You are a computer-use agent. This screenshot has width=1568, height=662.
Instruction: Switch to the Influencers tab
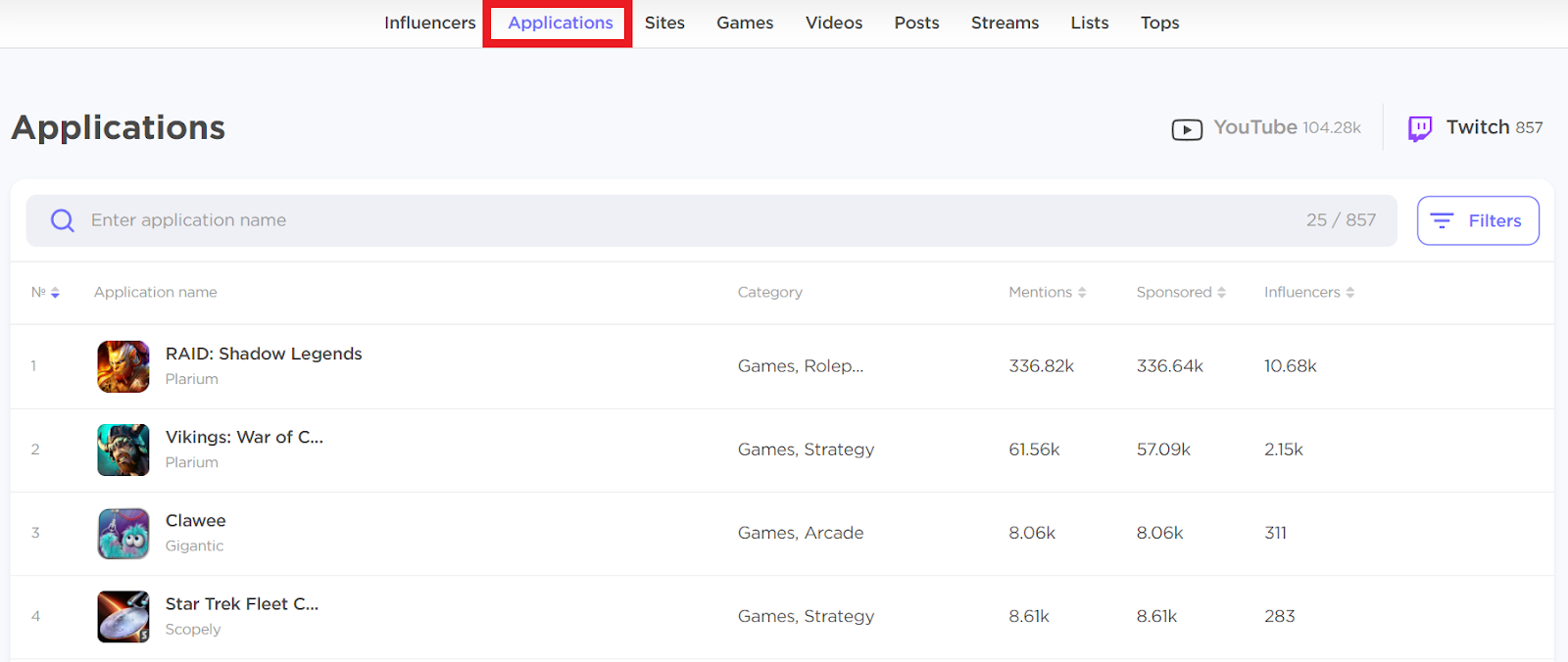(429, 23)
